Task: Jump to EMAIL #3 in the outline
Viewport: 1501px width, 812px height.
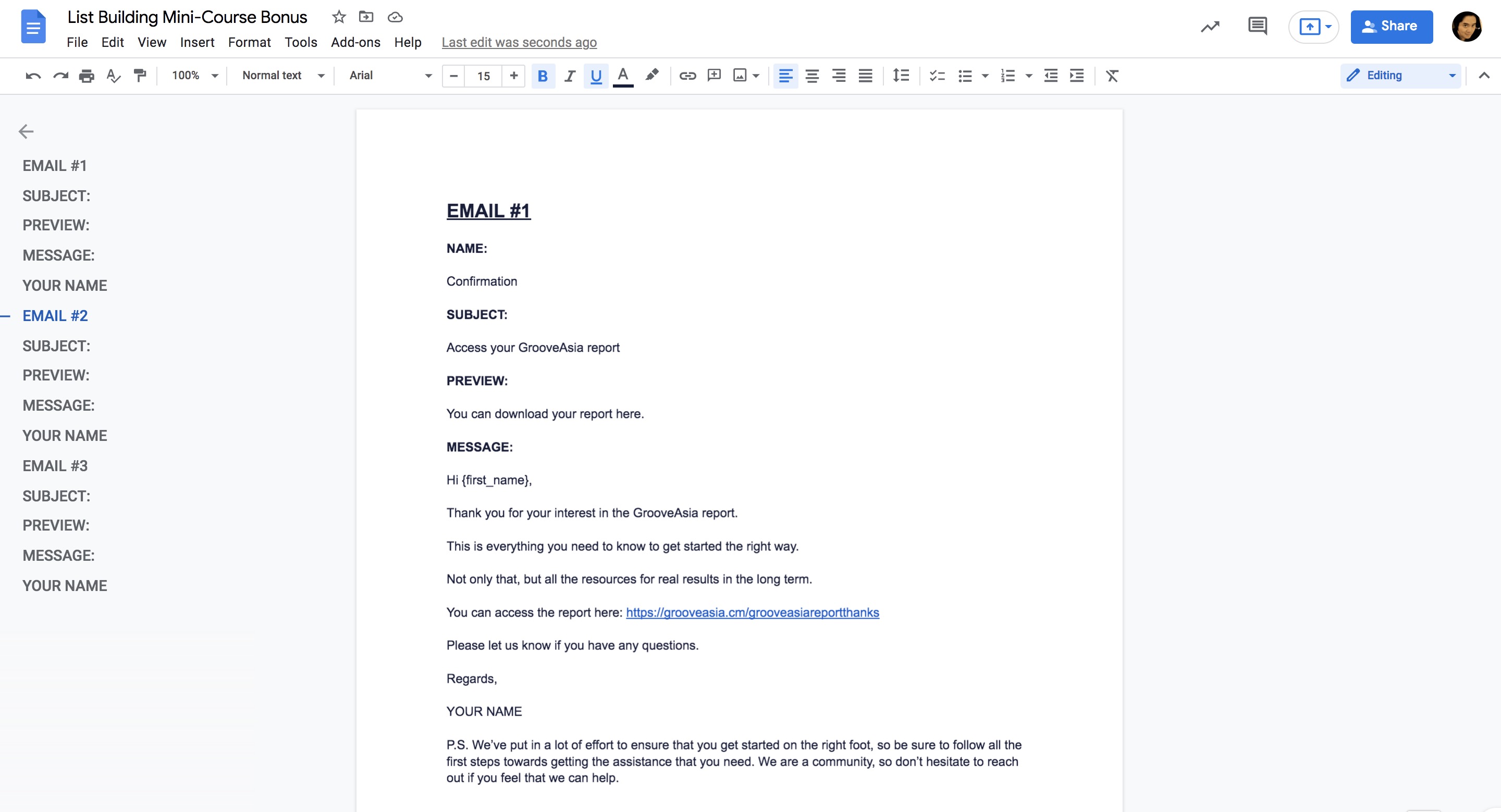Action: click(55, 466)
